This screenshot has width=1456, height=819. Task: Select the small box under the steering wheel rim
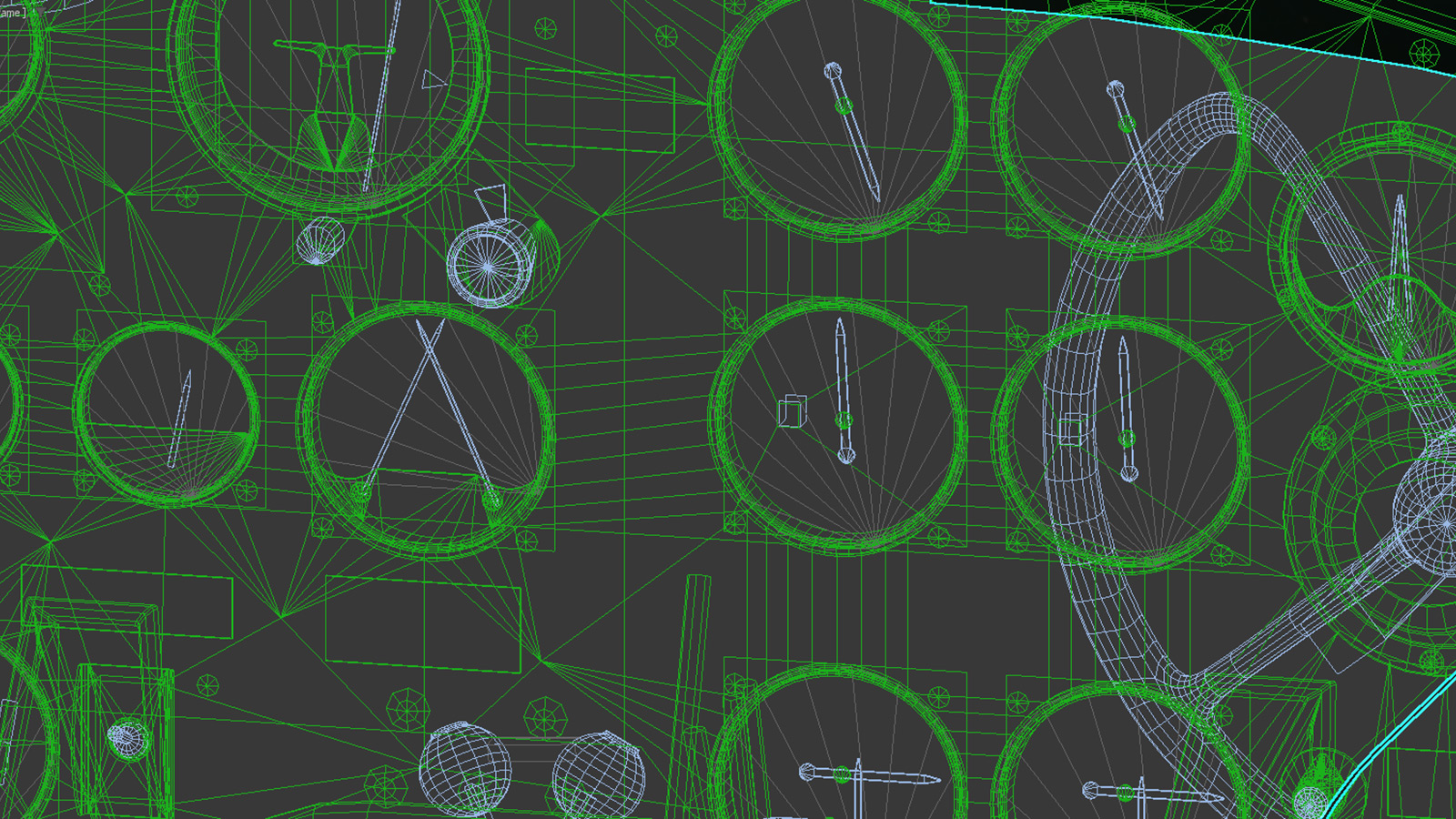(x=1074, y=430)
